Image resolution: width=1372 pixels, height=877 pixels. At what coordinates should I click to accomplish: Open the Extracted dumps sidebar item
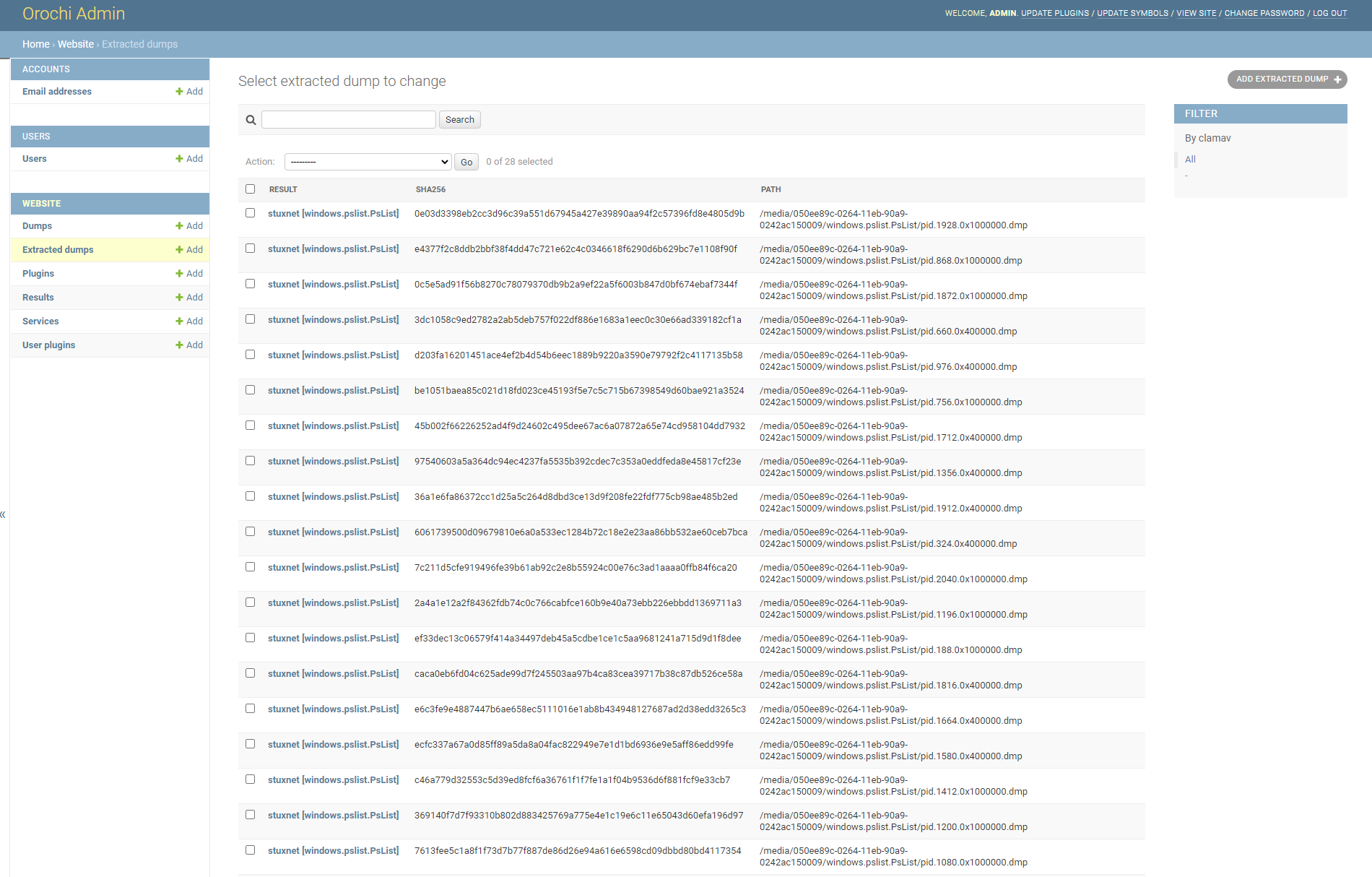[x=58, y=250]
